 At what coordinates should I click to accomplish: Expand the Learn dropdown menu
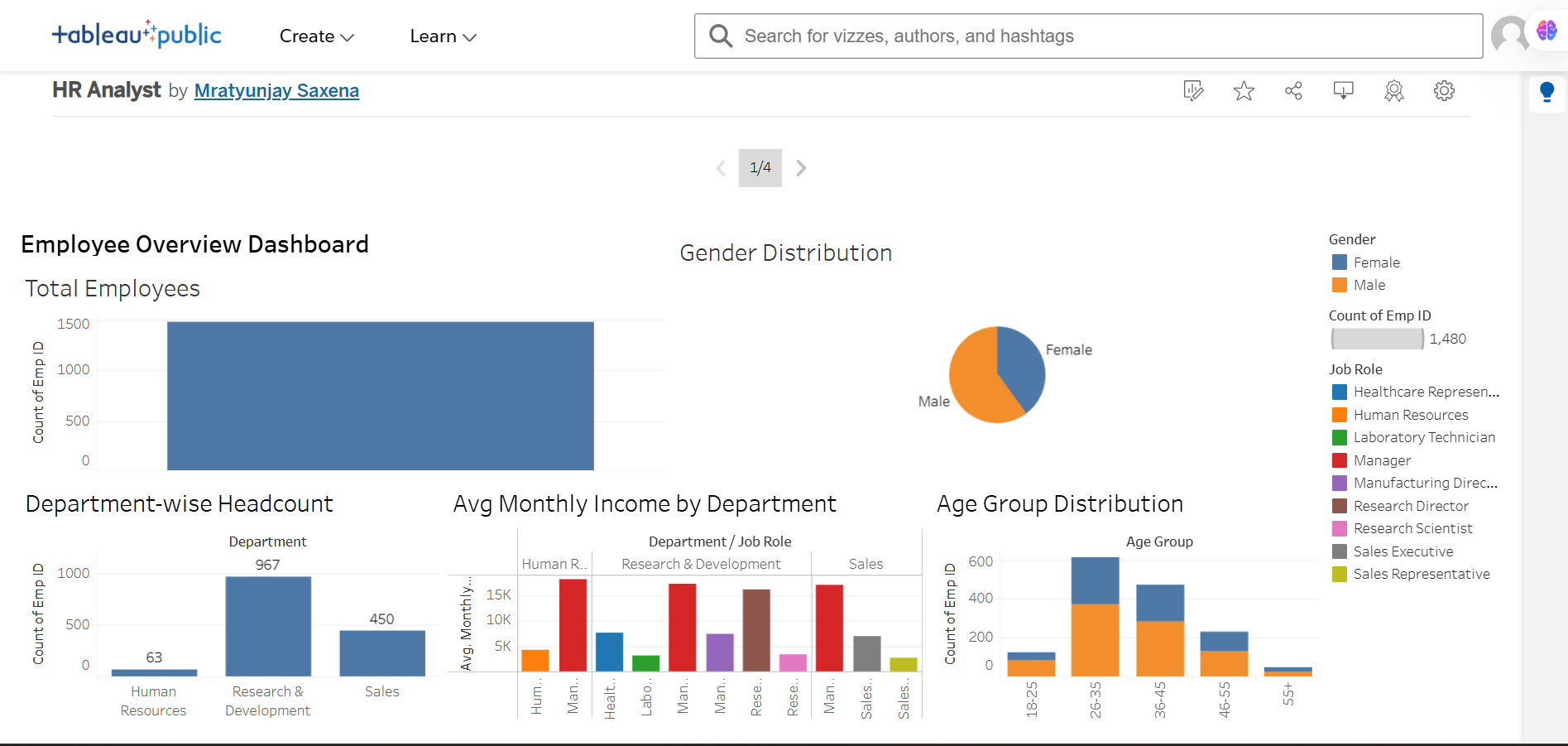[x=443, y=36]
